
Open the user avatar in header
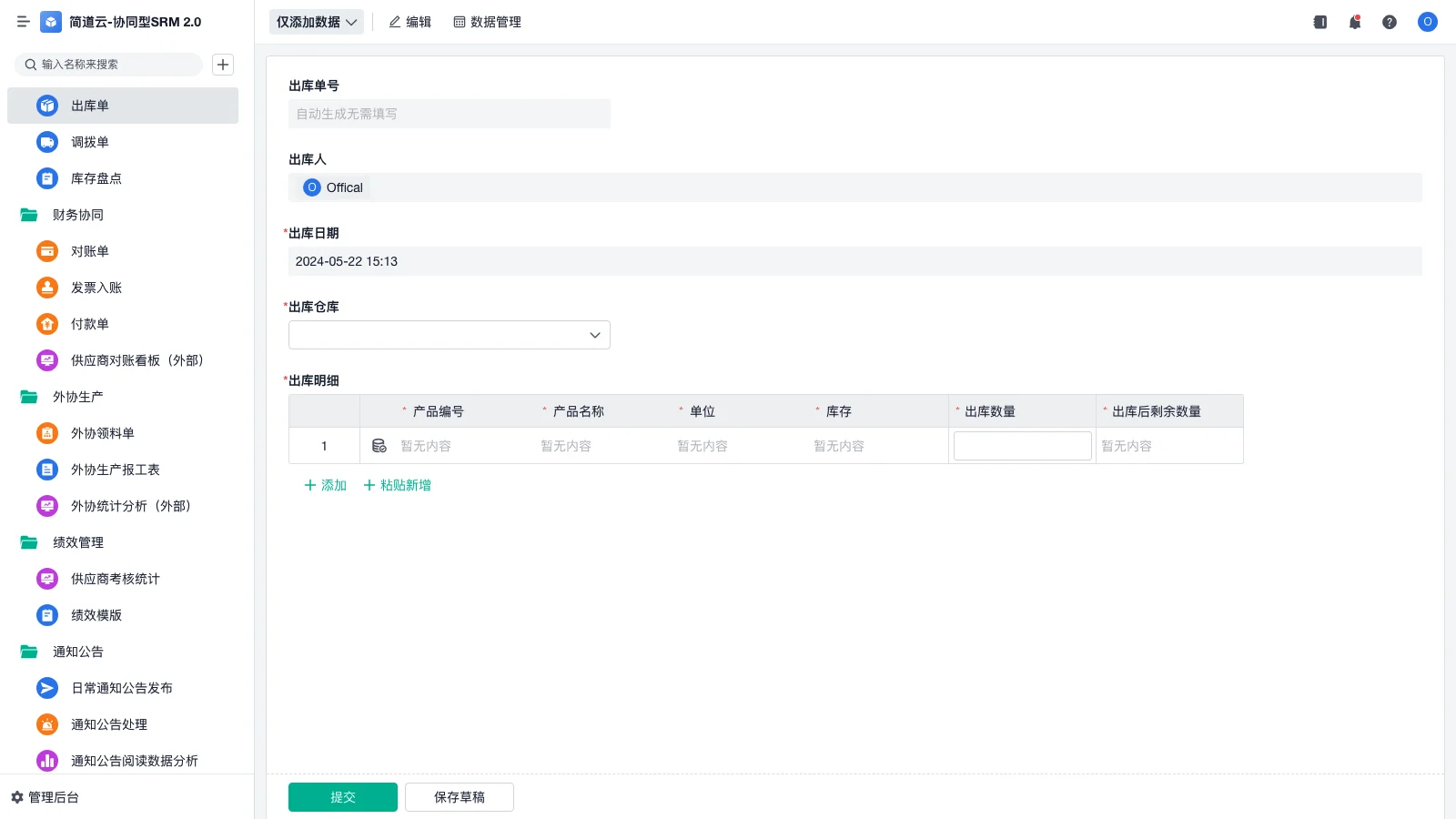pyautogui.click(x=1428, y=22)
